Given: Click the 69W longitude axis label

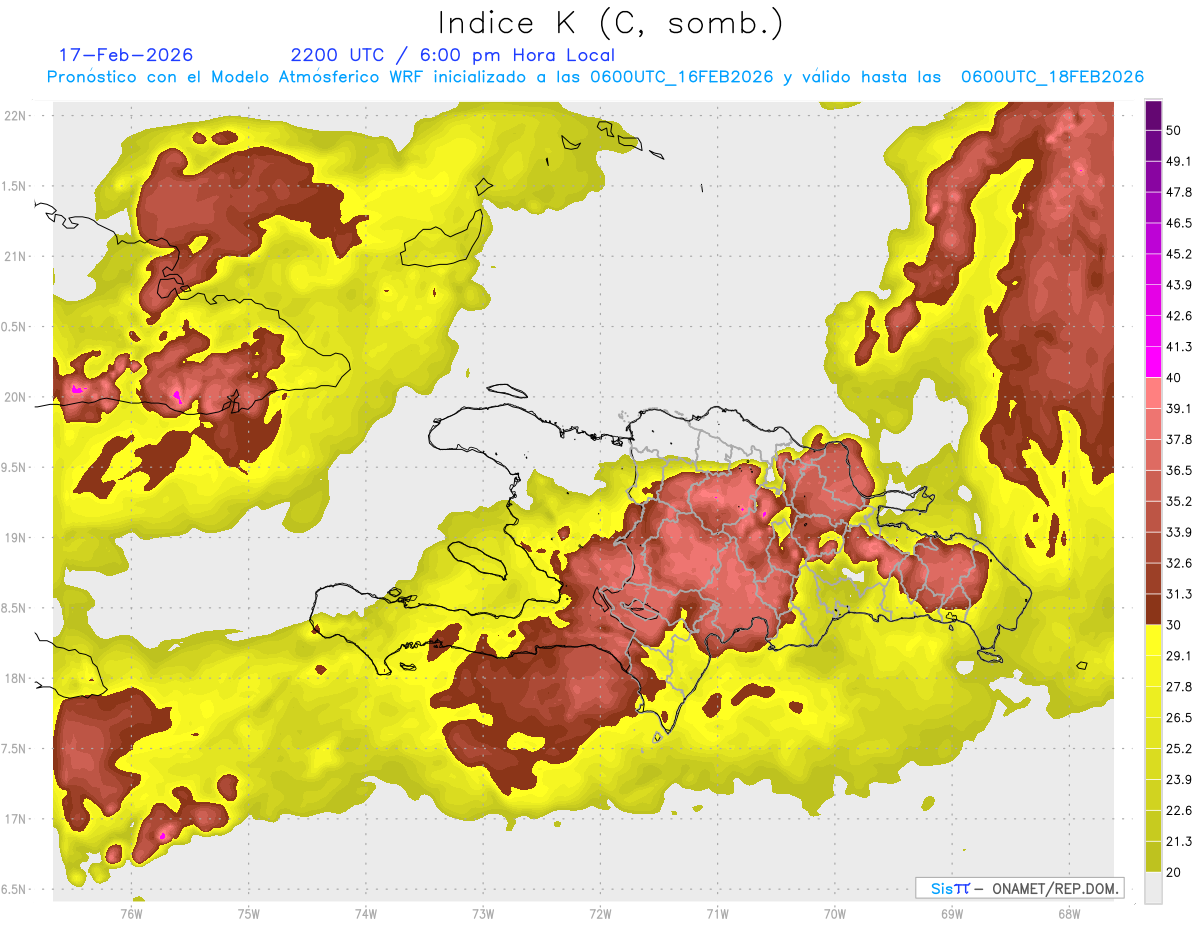Looking at the screenshot, I should coord(951,913).
